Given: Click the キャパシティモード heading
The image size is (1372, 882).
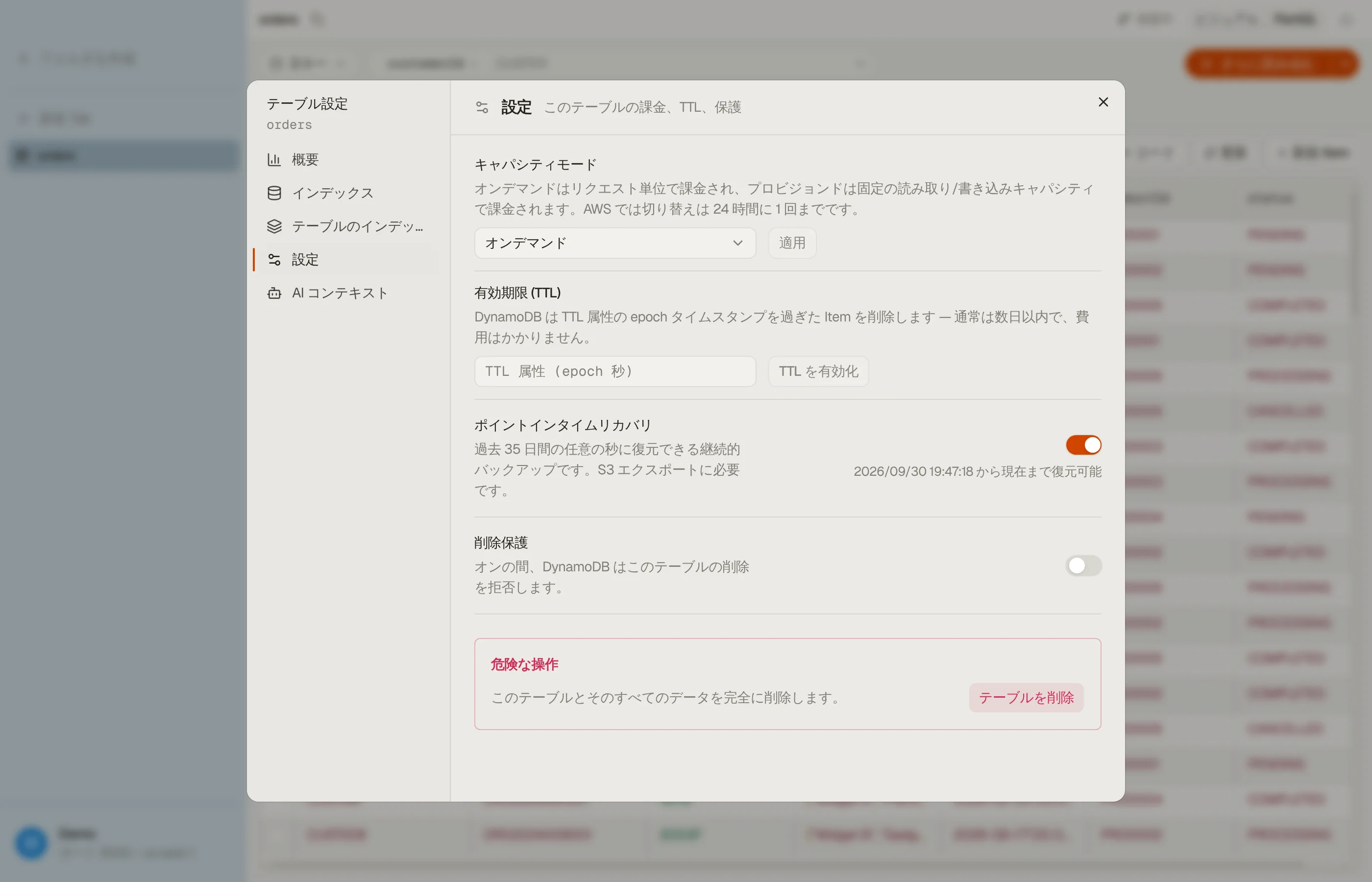Looking at the screenshot, I should click(536, 164).
